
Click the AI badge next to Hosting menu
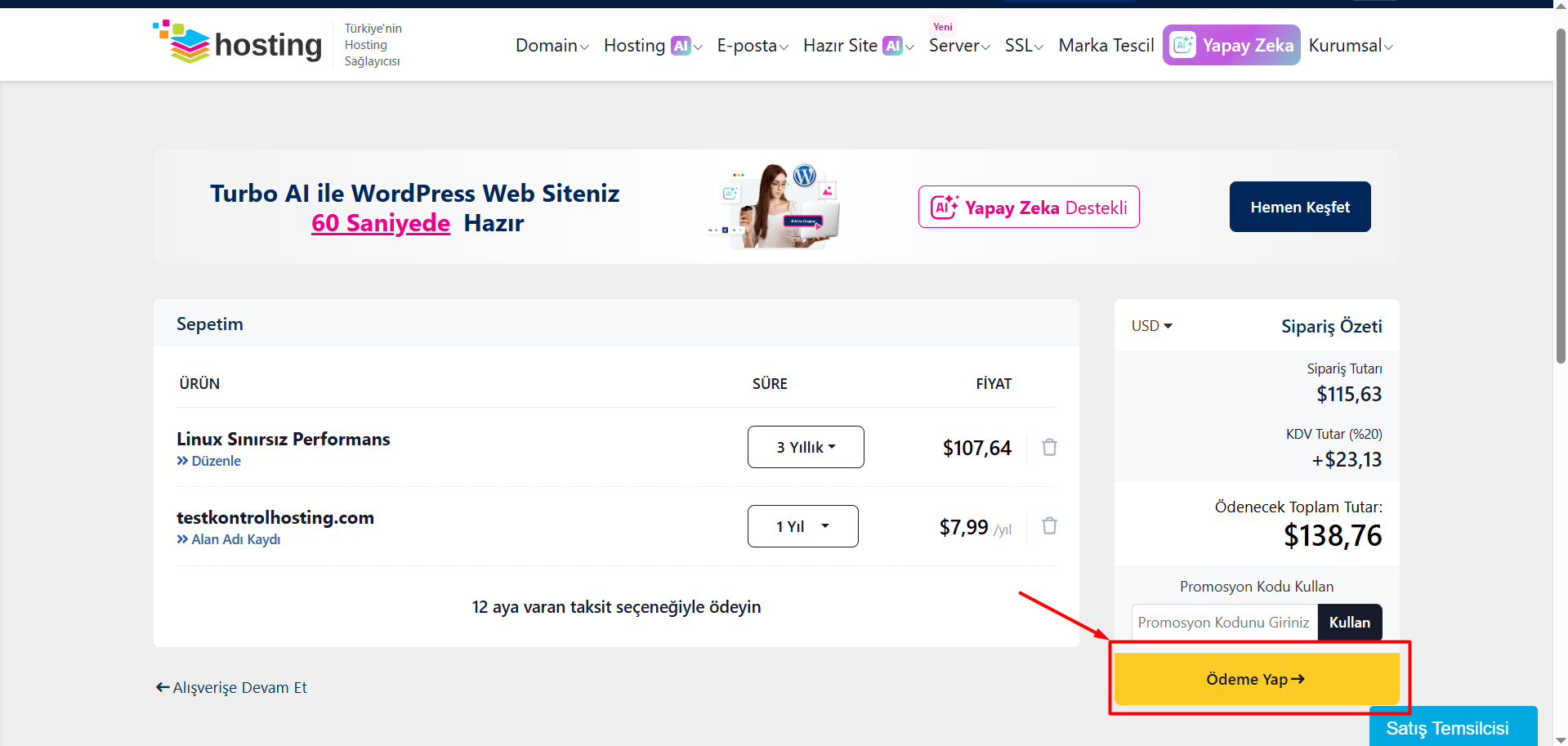[681, 46]
